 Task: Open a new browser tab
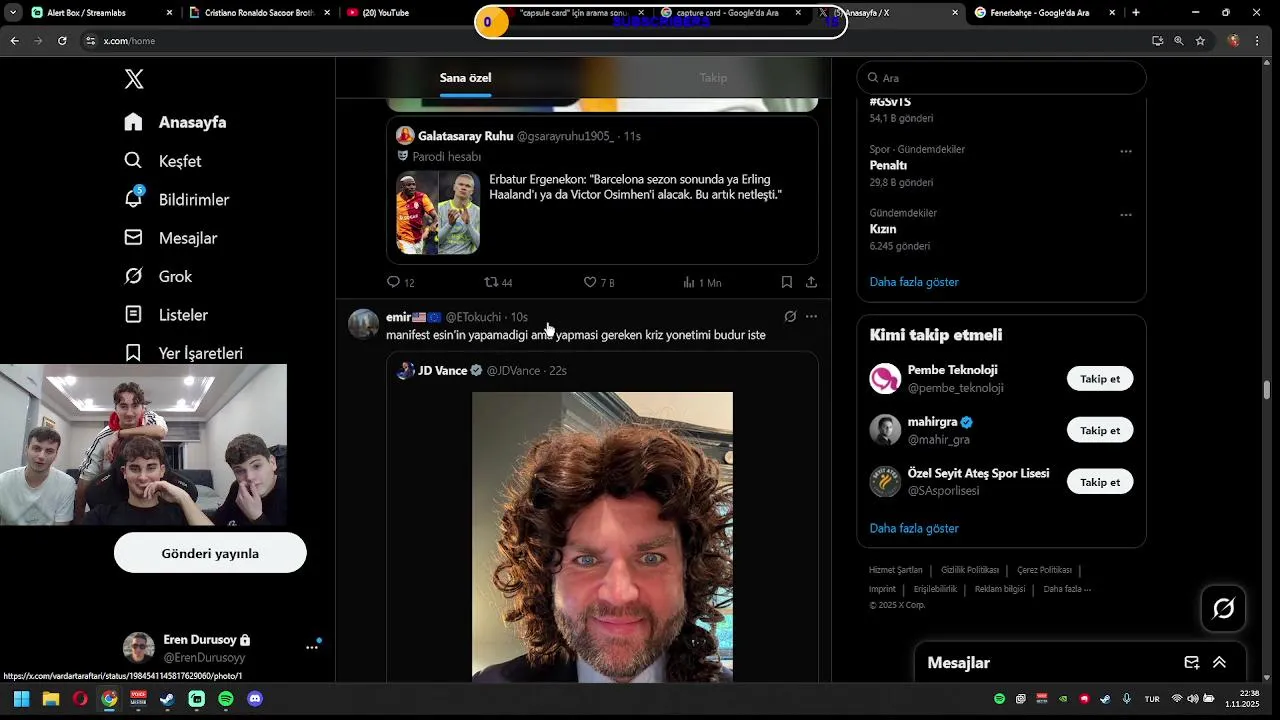click(1136, 13)
